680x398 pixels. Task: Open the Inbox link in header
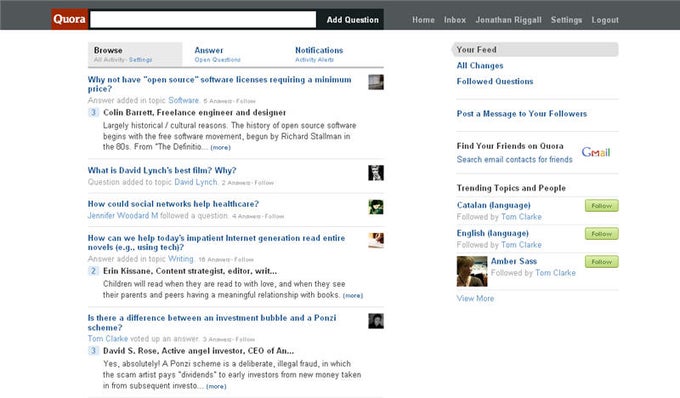[455, 20]
